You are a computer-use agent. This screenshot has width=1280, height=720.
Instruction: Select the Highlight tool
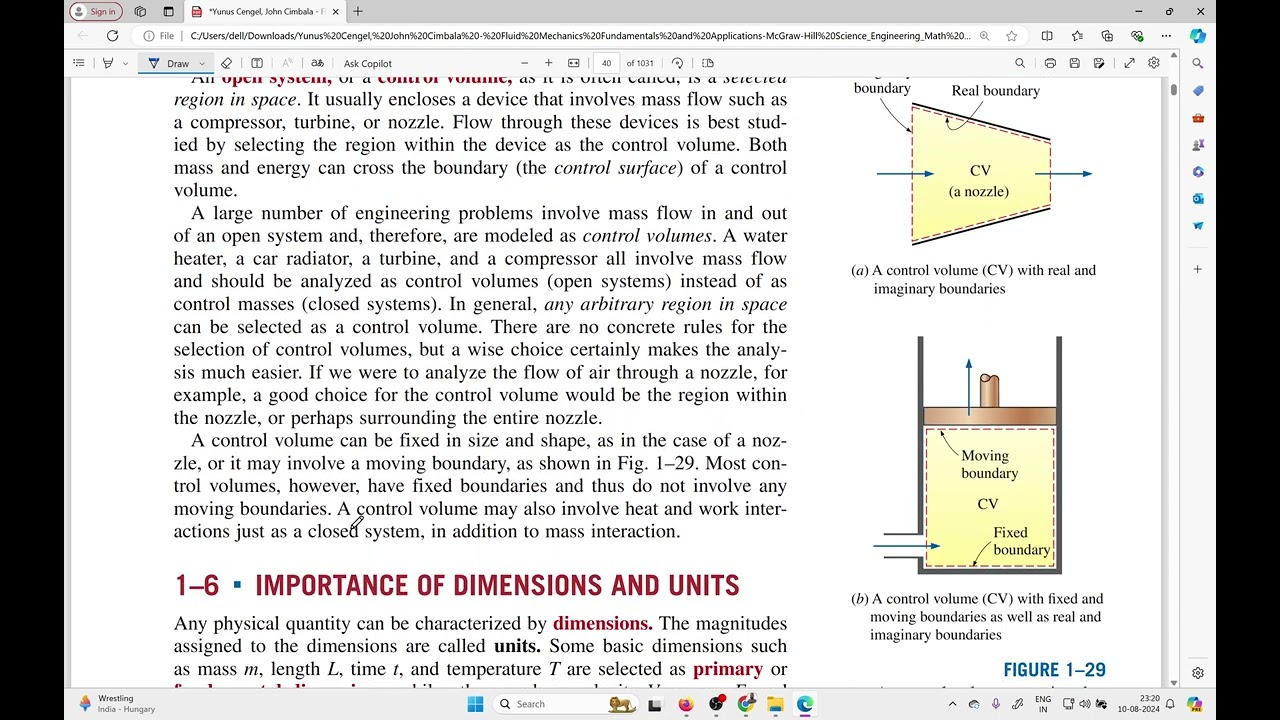point(108,63)
